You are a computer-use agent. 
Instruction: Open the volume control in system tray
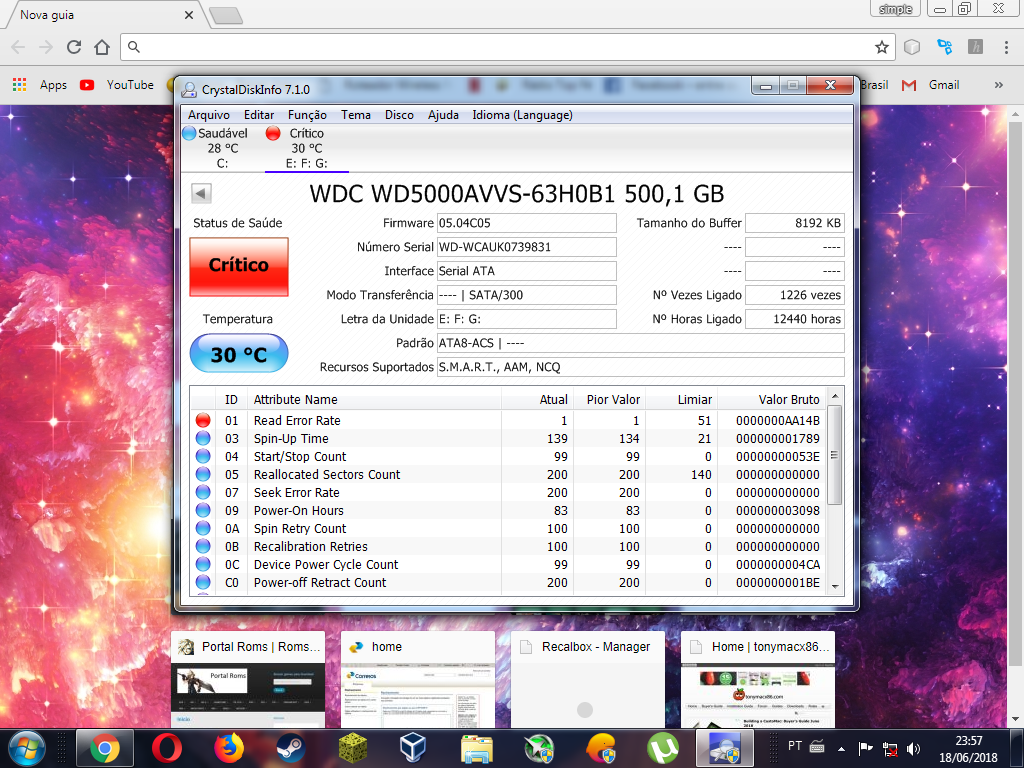pos(914,748)
